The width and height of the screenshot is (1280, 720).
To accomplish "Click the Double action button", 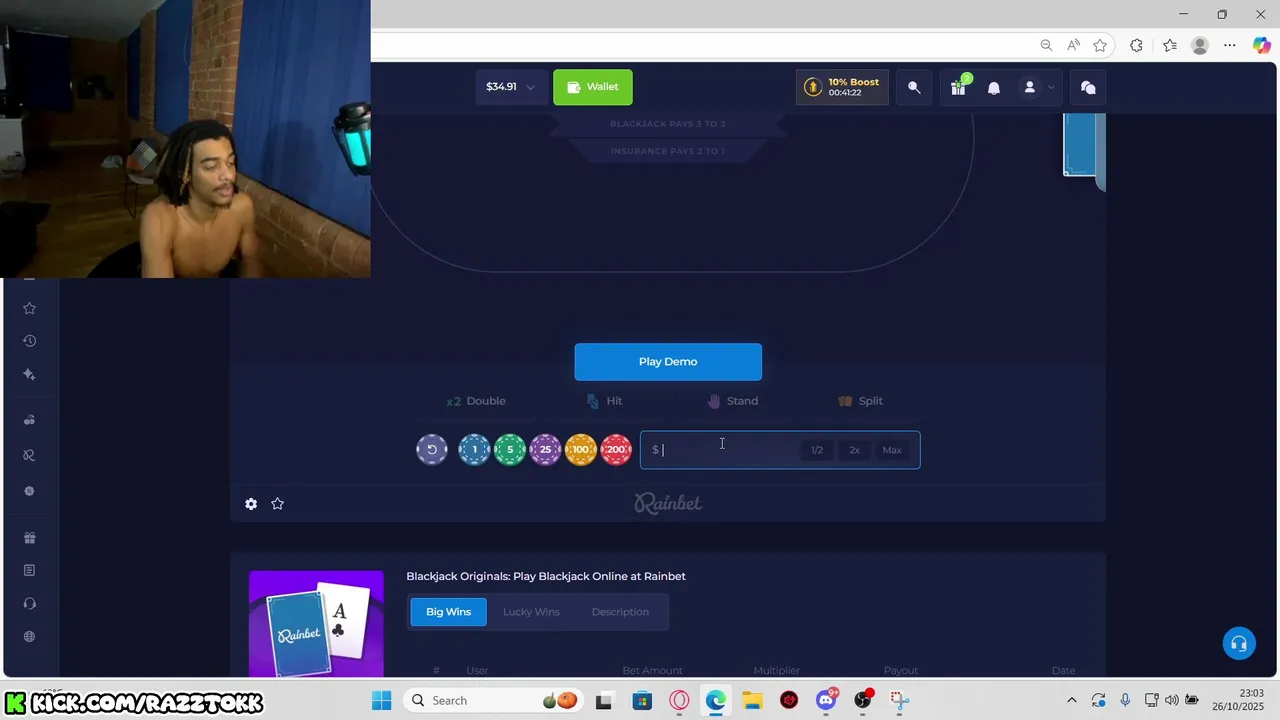I will 476,401.
